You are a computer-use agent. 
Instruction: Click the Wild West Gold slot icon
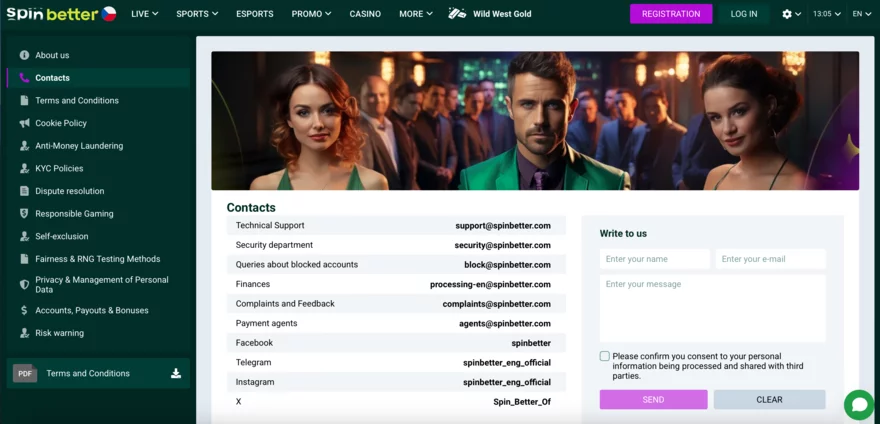457,13
